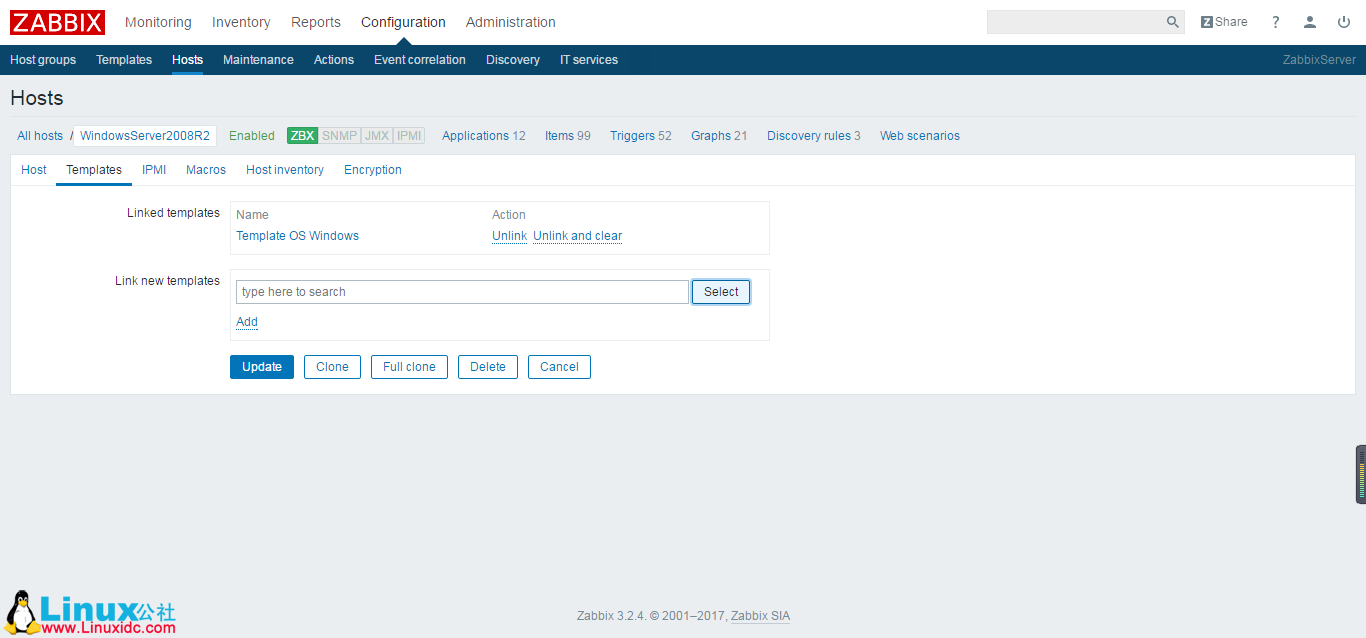Click the IPMI interface status badge

[x=408, y=135]
